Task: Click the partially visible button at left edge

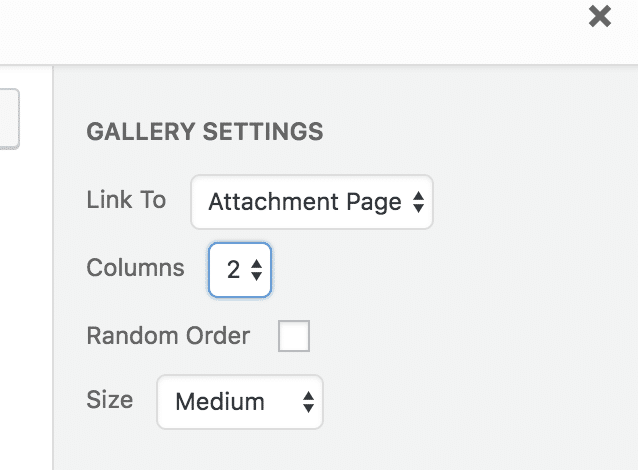Action: [x=8, y=118]
